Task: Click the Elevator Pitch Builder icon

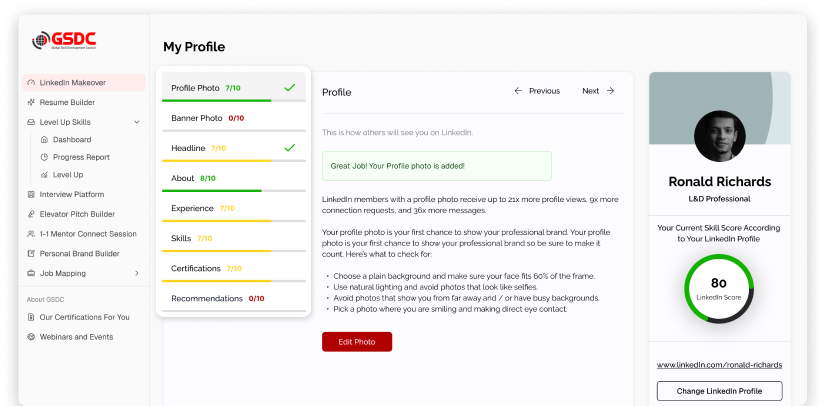Action: pos(31,214)
